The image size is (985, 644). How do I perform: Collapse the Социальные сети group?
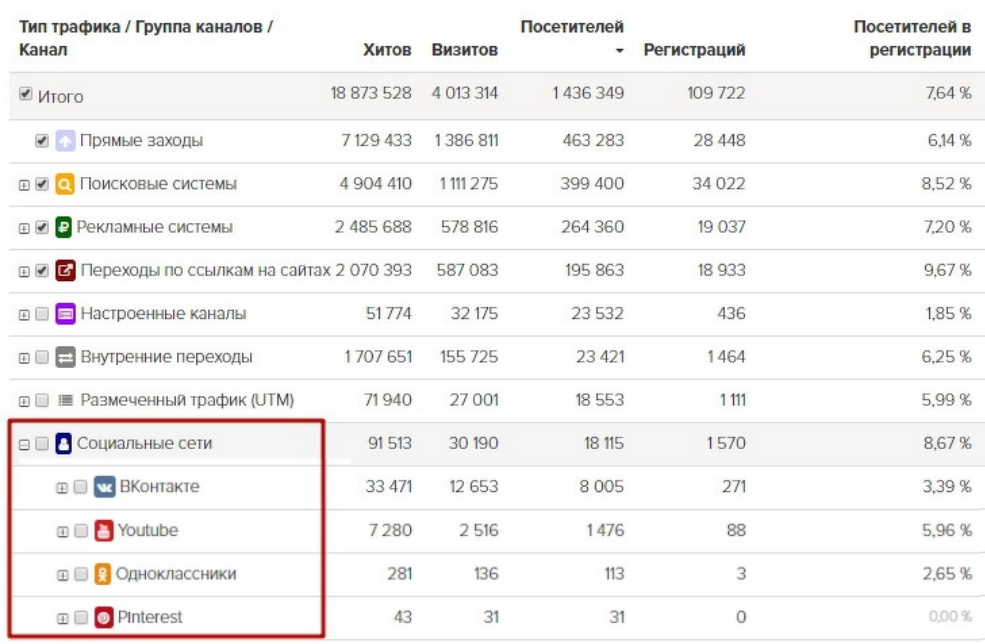[x=24, y=444]
